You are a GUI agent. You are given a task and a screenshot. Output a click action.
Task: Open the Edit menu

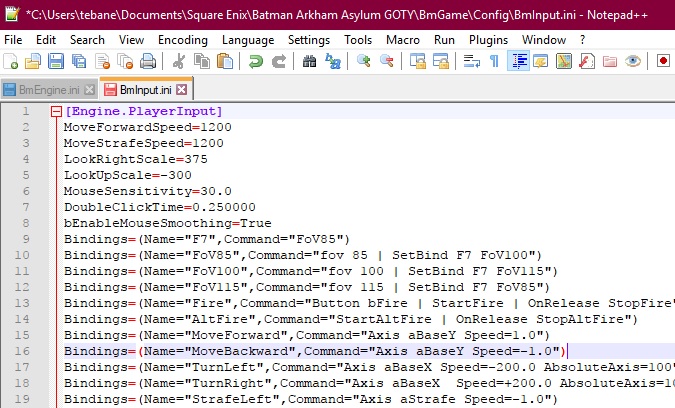coord(46,40)
